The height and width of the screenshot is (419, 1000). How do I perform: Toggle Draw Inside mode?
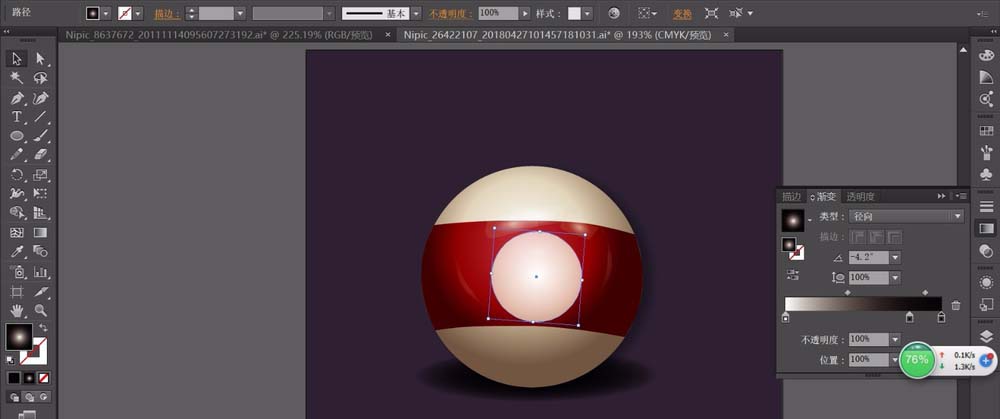(x=43, y=397)
